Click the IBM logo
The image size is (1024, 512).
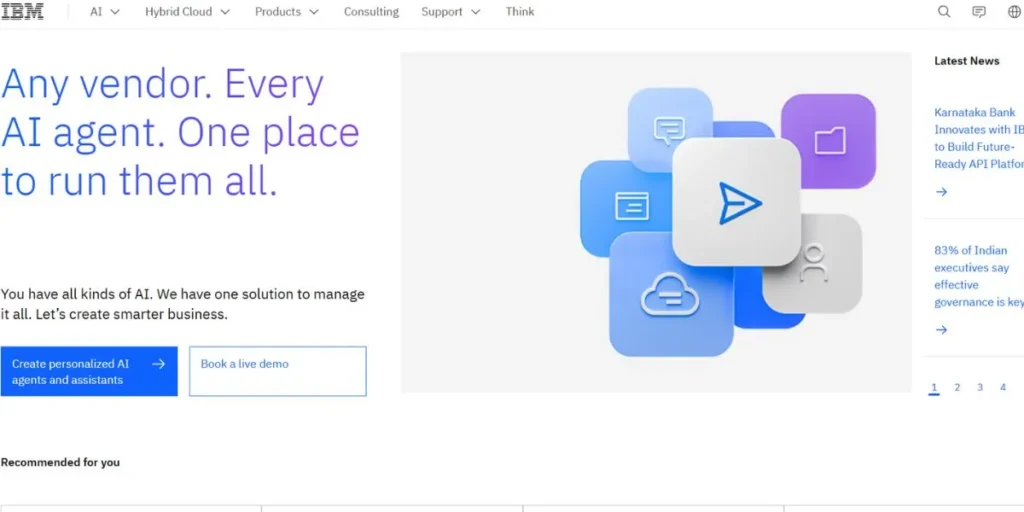coord(22,12)
